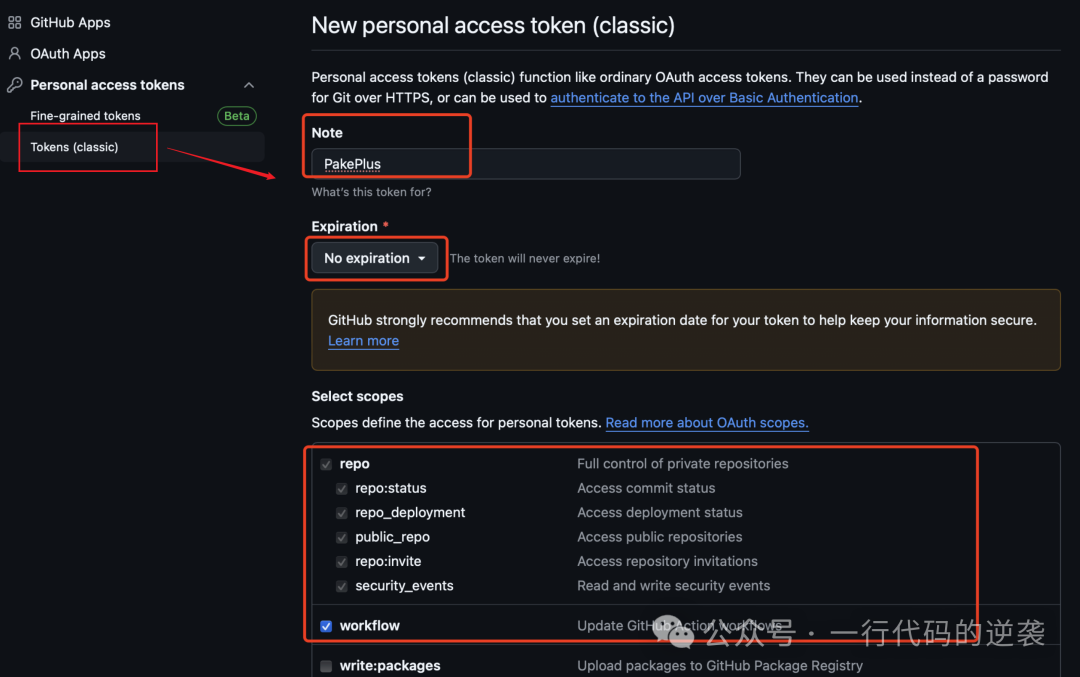This screenshot has width=1080, height=677.
Task: Check the security_events scope
Action: tap(341, 585)
